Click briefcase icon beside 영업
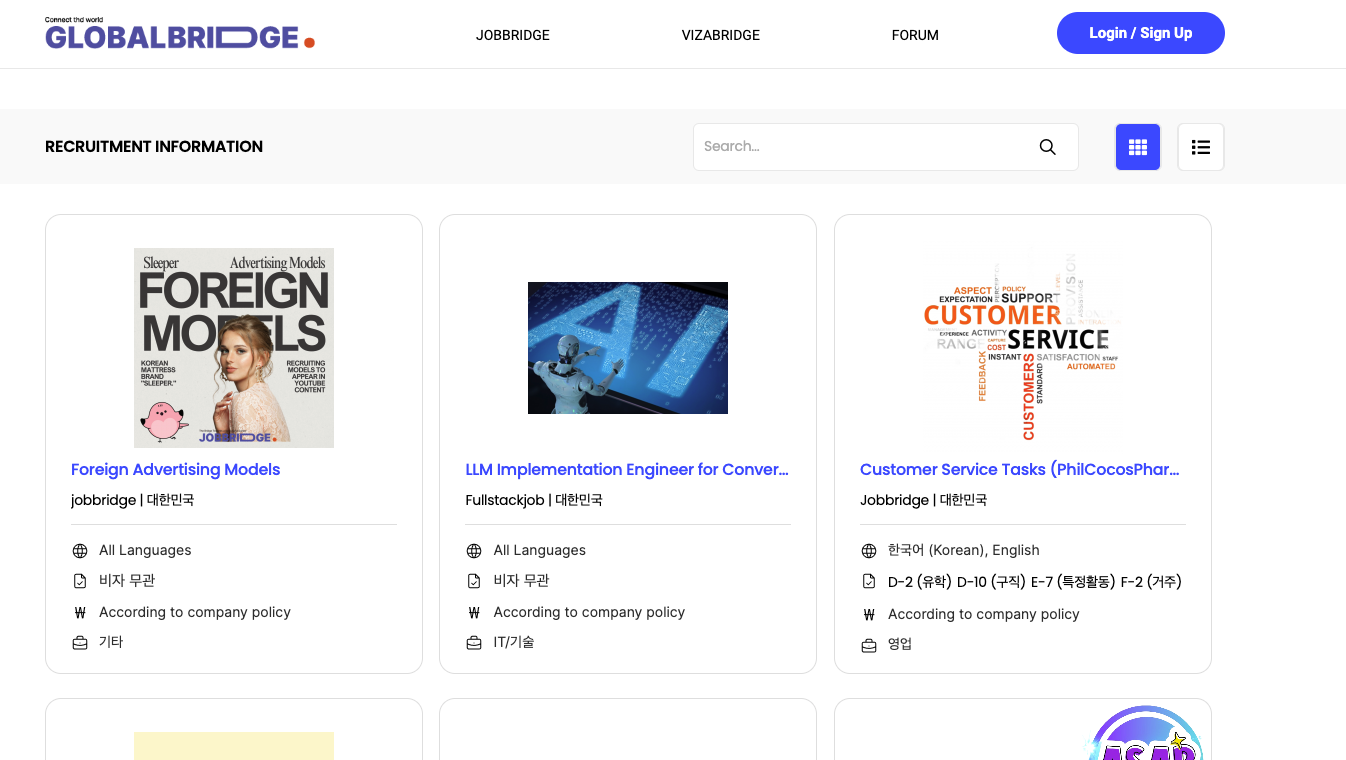The image size is (1346, 760). 869,646
